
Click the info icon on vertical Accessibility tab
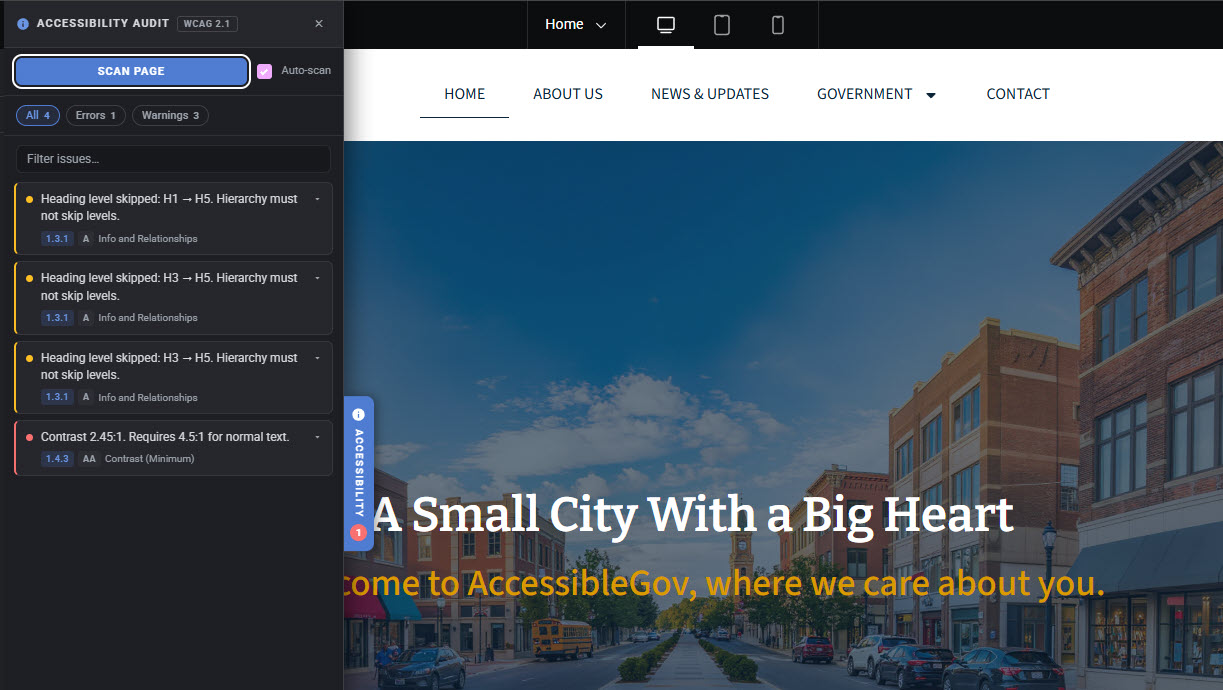point(359,414)
